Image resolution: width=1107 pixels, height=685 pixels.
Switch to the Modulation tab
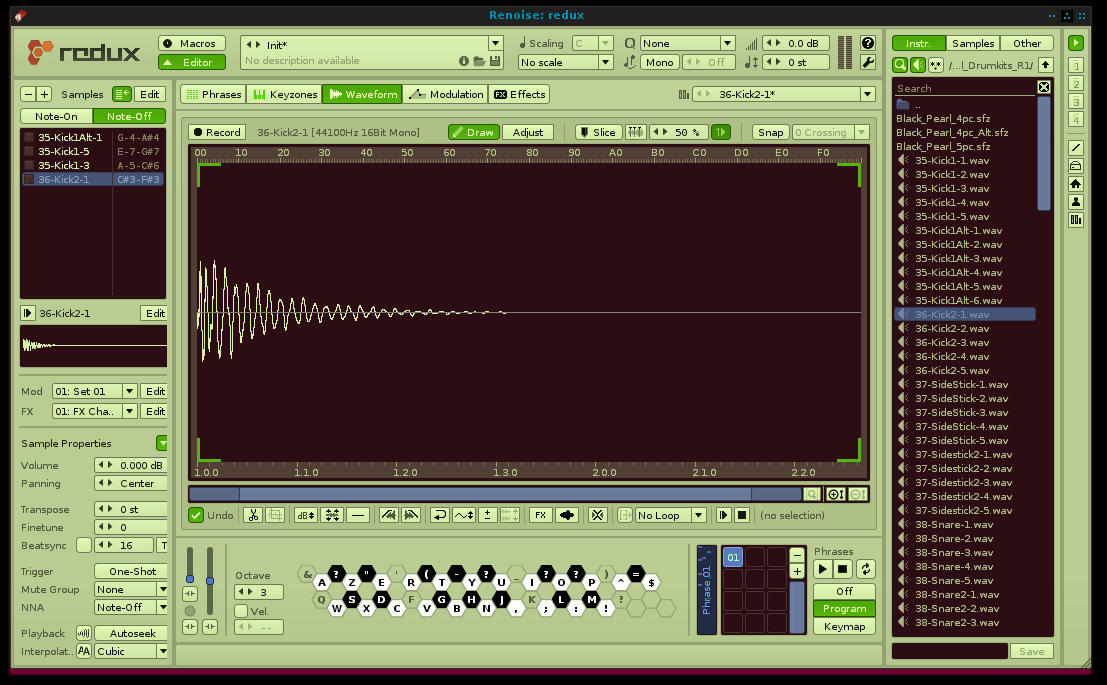coord(446,94)
